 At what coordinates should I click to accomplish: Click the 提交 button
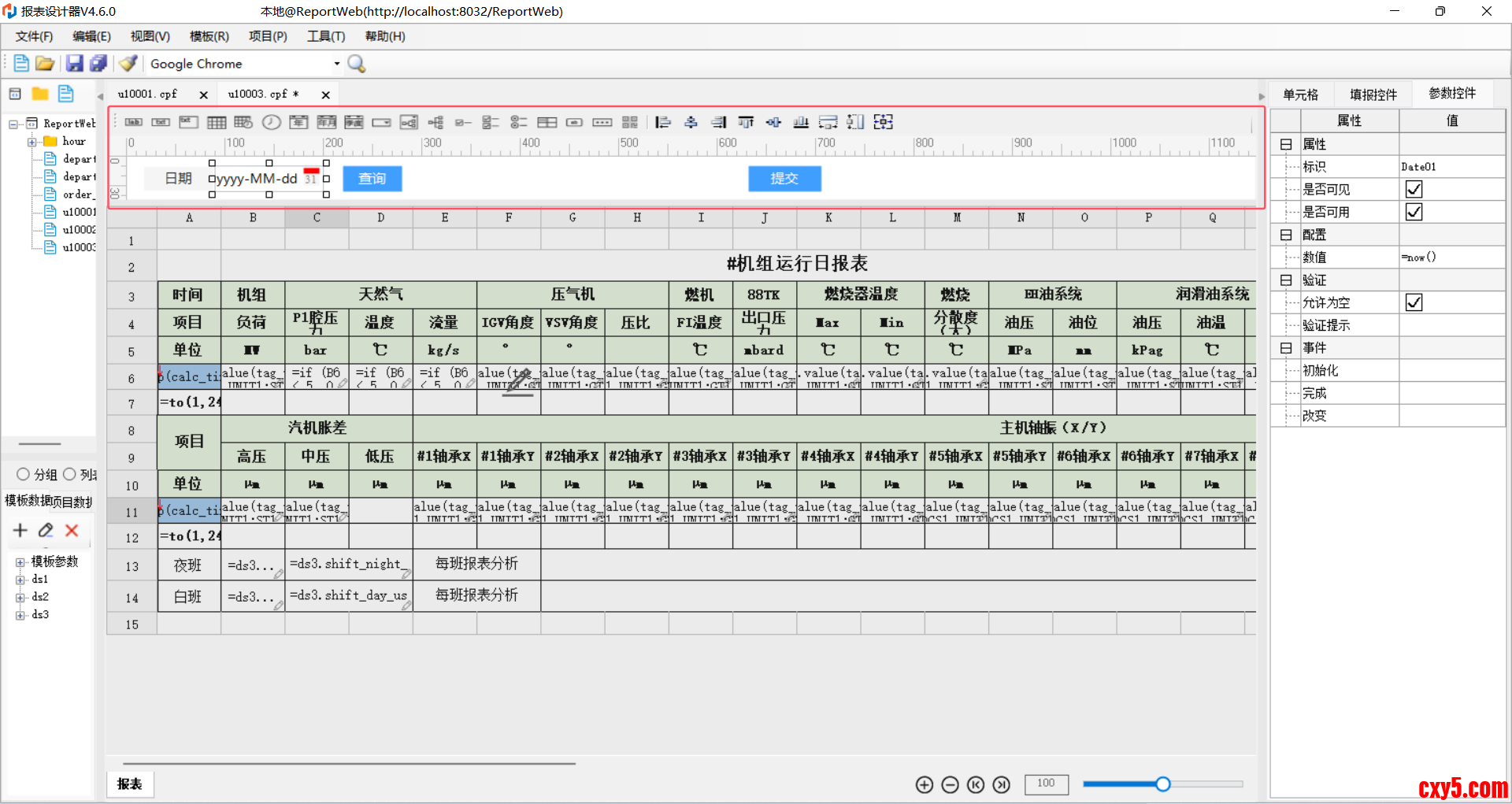[784, 179]
